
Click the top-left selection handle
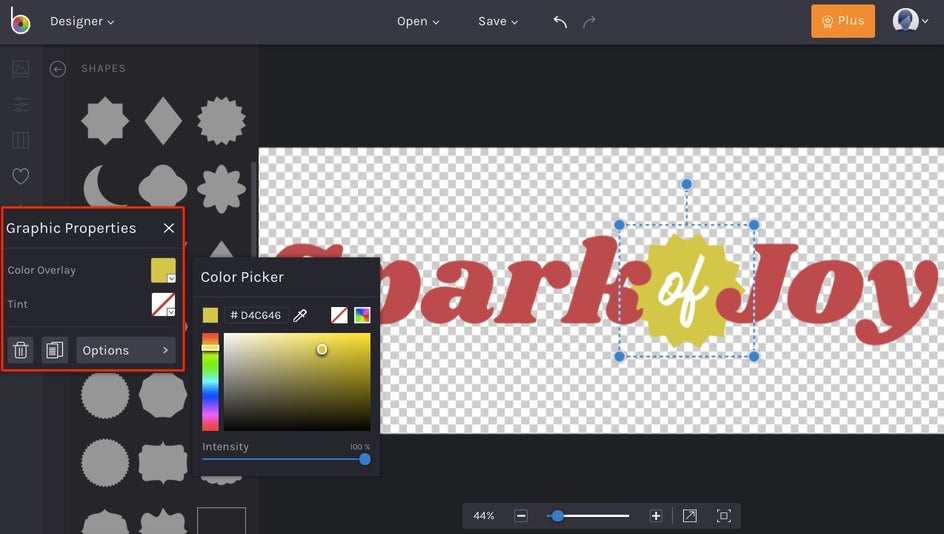click(x=620, y=225)
